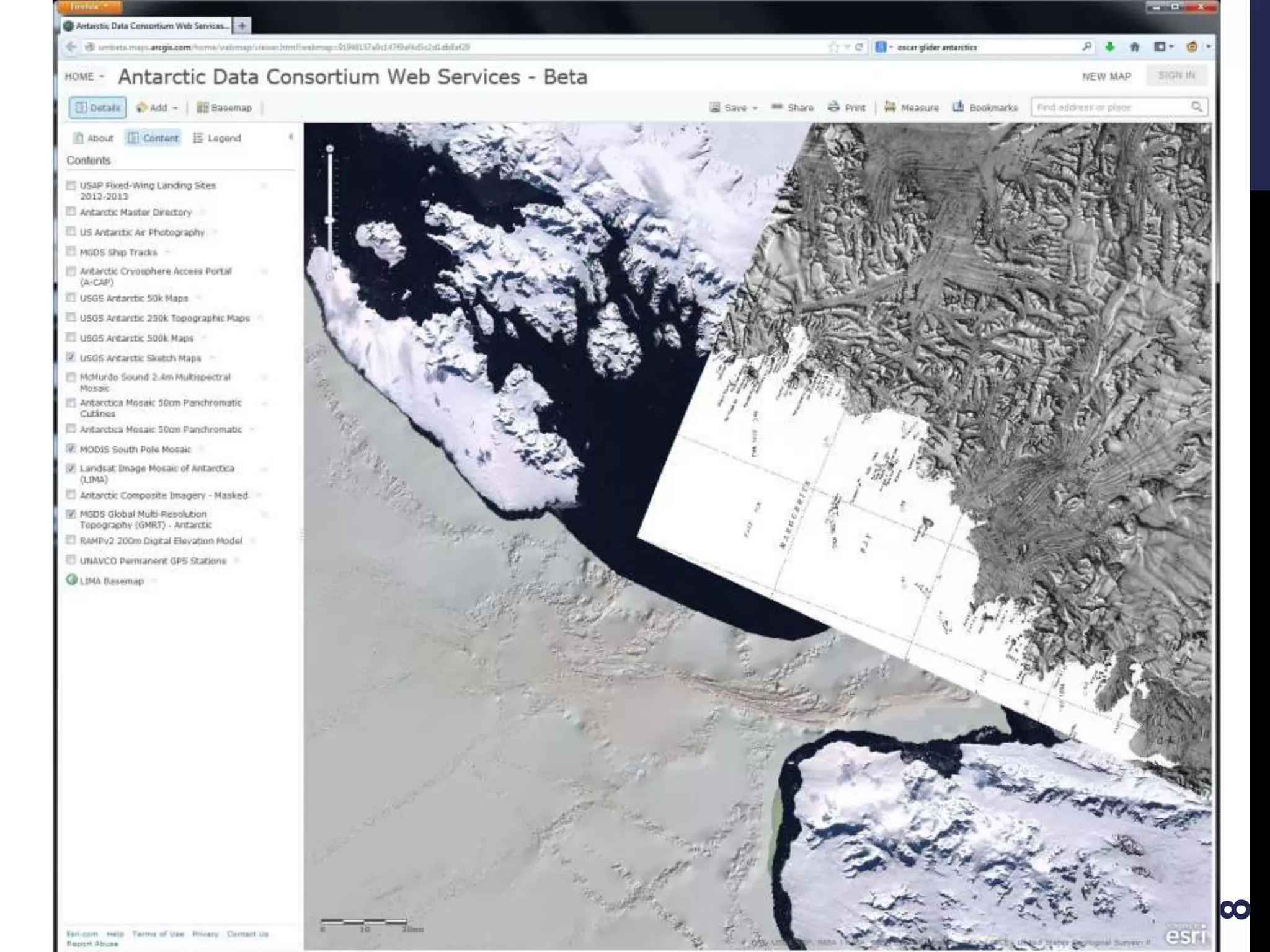Switch to the About tab
Screen dimensions: 1270x952
pyautogui.click(x=93, y=138)
